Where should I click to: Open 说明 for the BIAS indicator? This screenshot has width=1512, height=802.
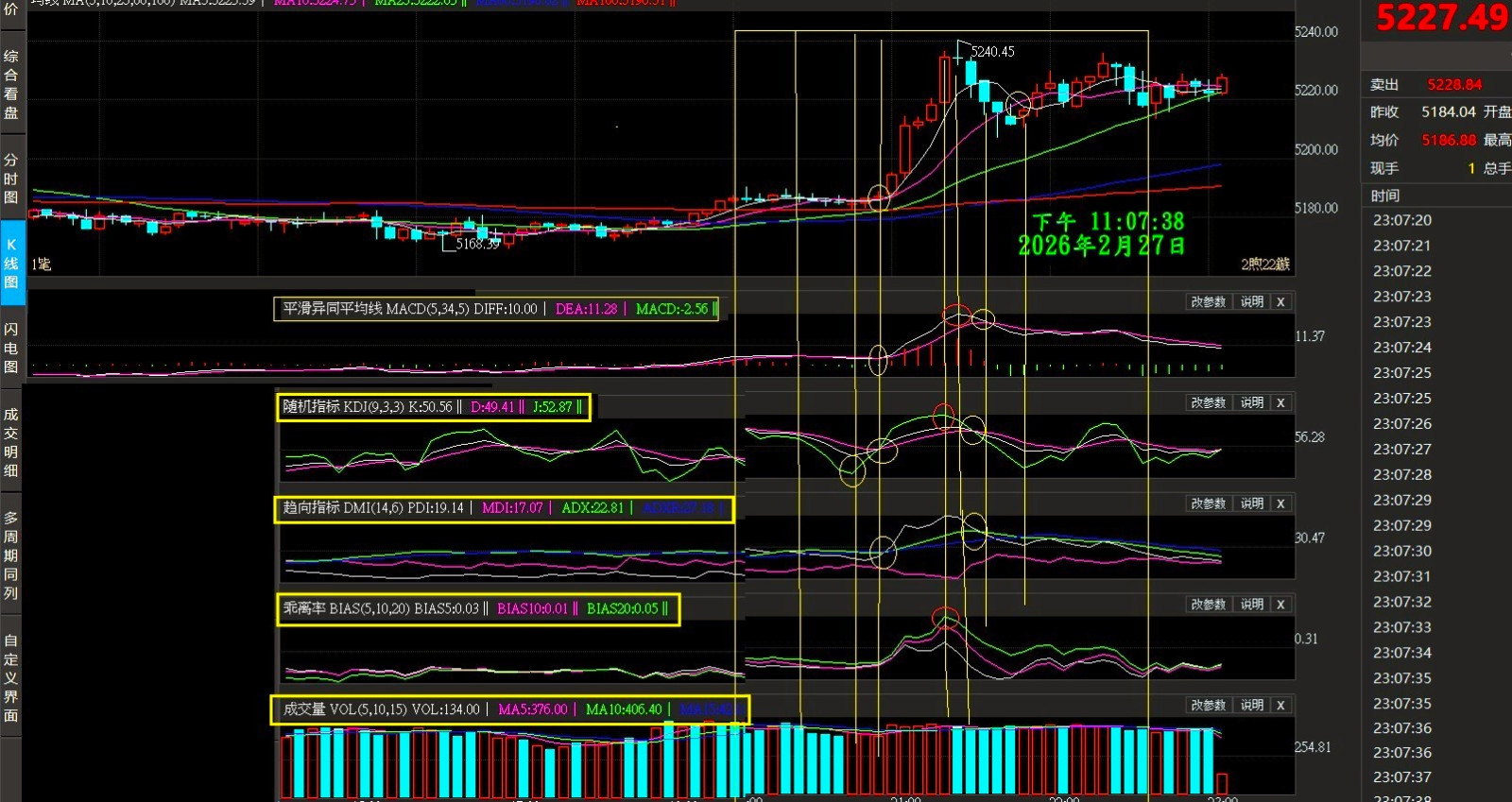pyautogui.click(x=1252, y=605)
